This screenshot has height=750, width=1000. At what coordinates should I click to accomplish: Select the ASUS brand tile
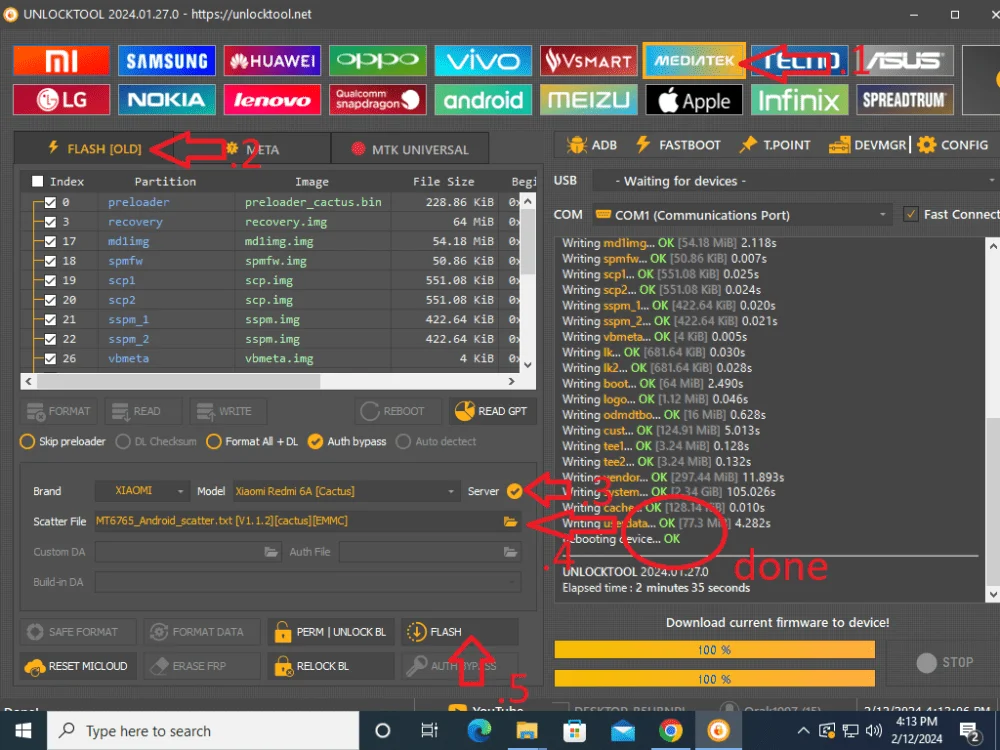tap(904, 61)
